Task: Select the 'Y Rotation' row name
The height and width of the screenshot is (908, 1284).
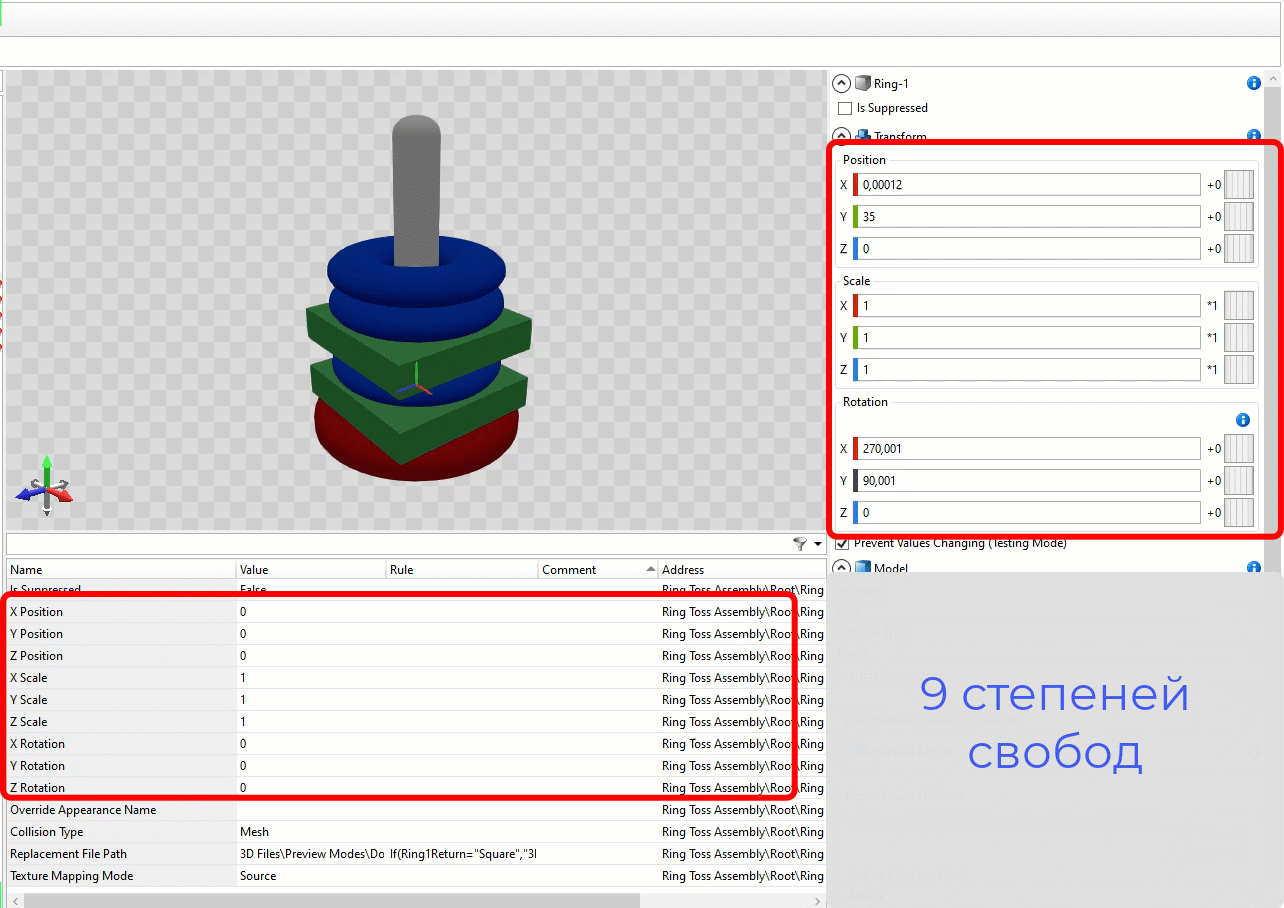Action: pos(37,766)
